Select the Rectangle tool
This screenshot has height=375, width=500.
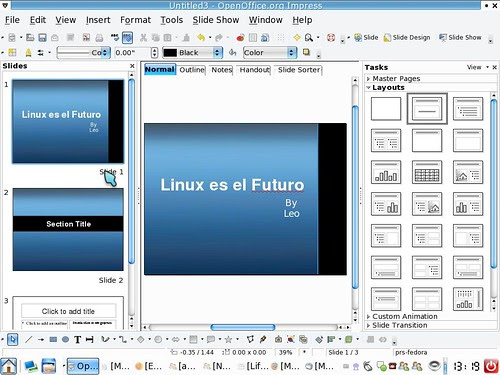[x=53, y=340]
